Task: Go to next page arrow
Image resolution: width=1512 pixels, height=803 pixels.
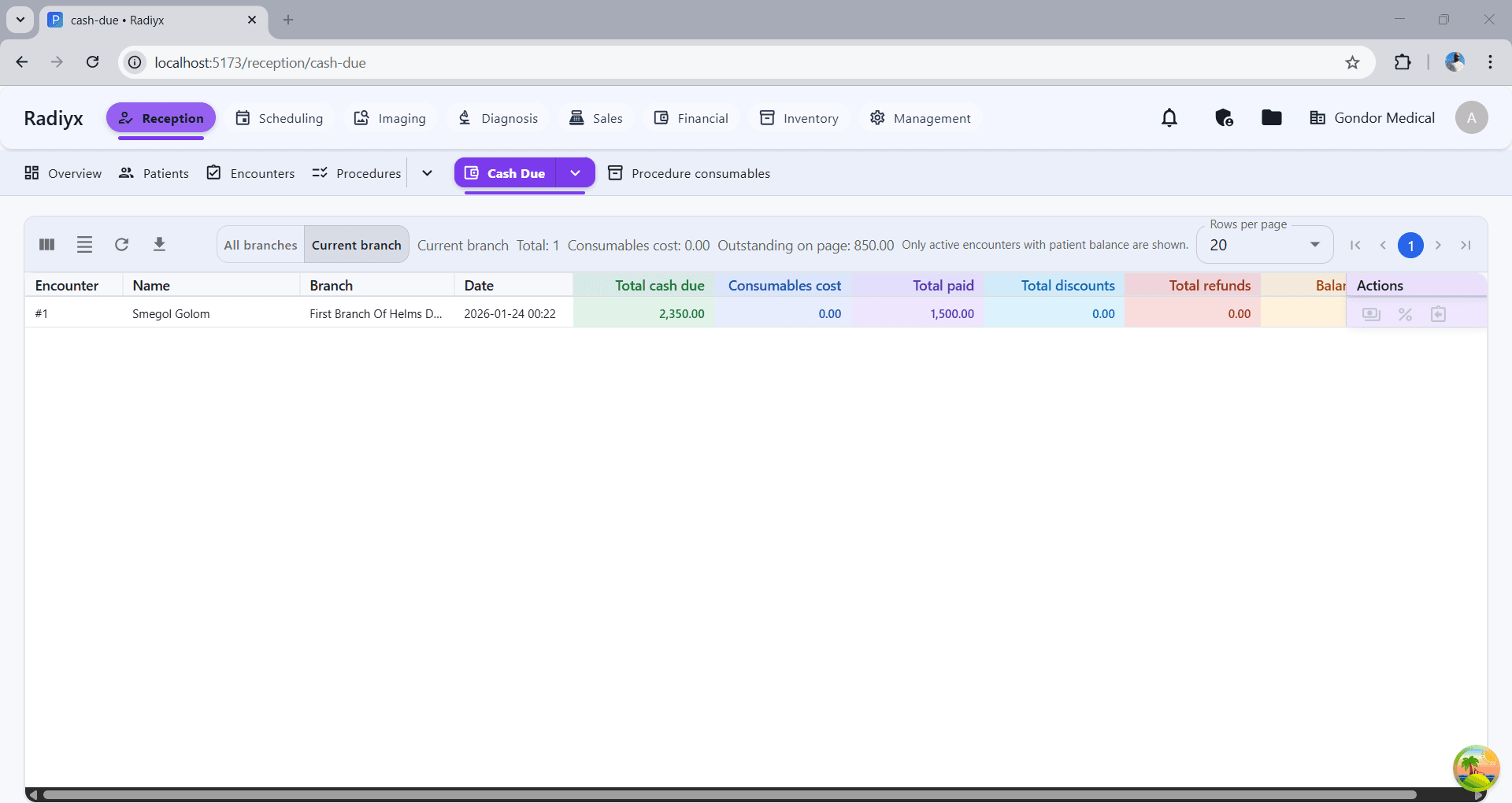Action: coord(1438,245)
